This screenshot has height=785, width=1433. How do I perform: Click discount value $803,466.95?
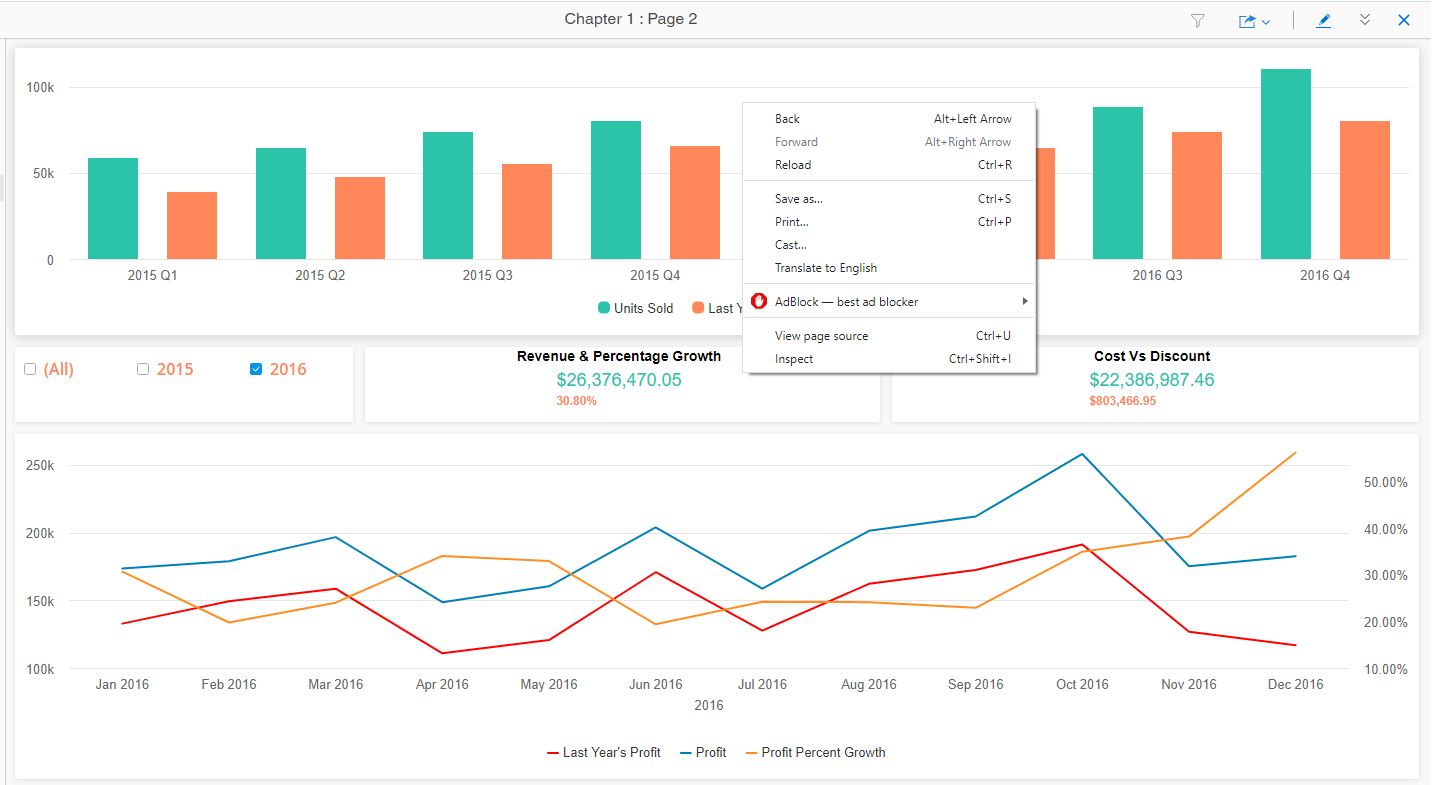[x=1123, y=401]
